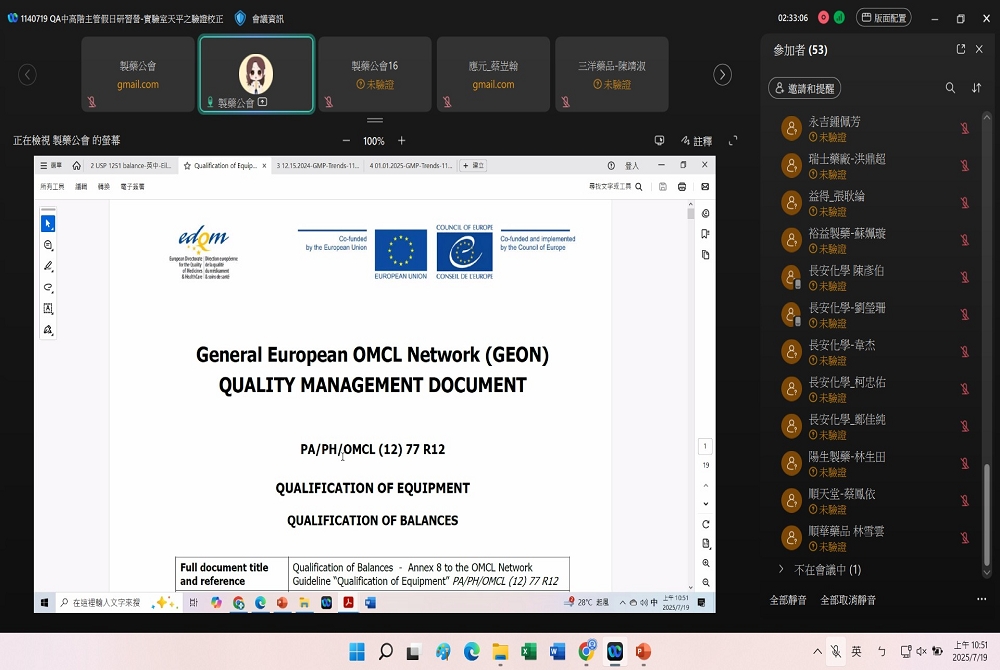The image size is (1000, 670).
Task: Click the shared screen options icon left of 註釋
Action: [659, 141]
